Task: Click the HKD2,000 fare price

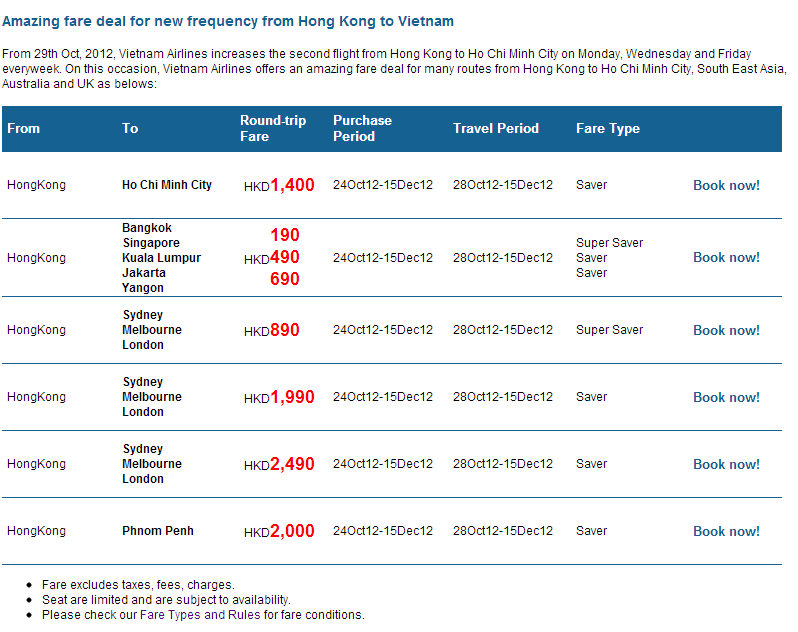Action: 280,531
